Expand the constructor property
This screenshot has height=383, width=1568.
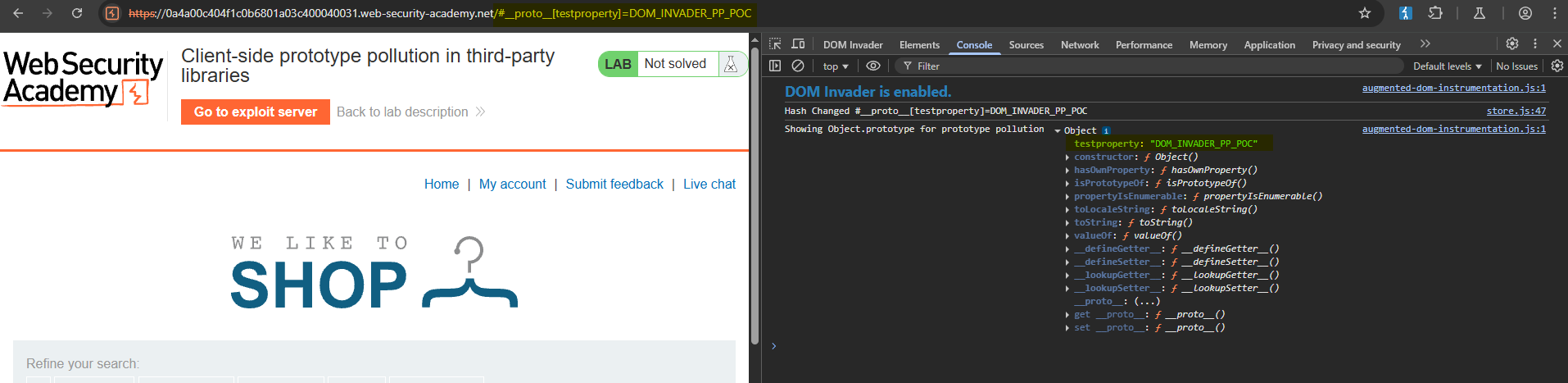(x=1067, y=157)
